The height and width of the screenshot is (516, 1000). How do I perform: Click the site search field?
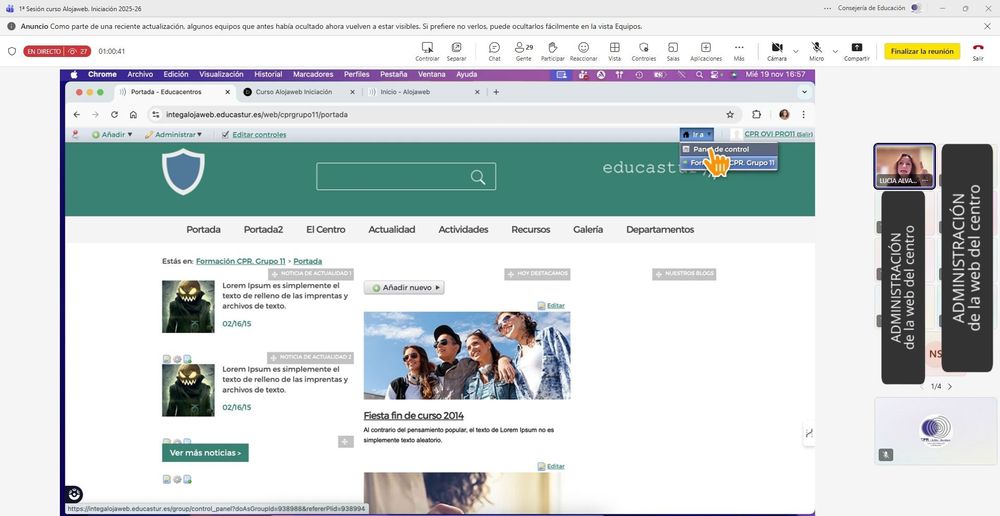(406, 177)
